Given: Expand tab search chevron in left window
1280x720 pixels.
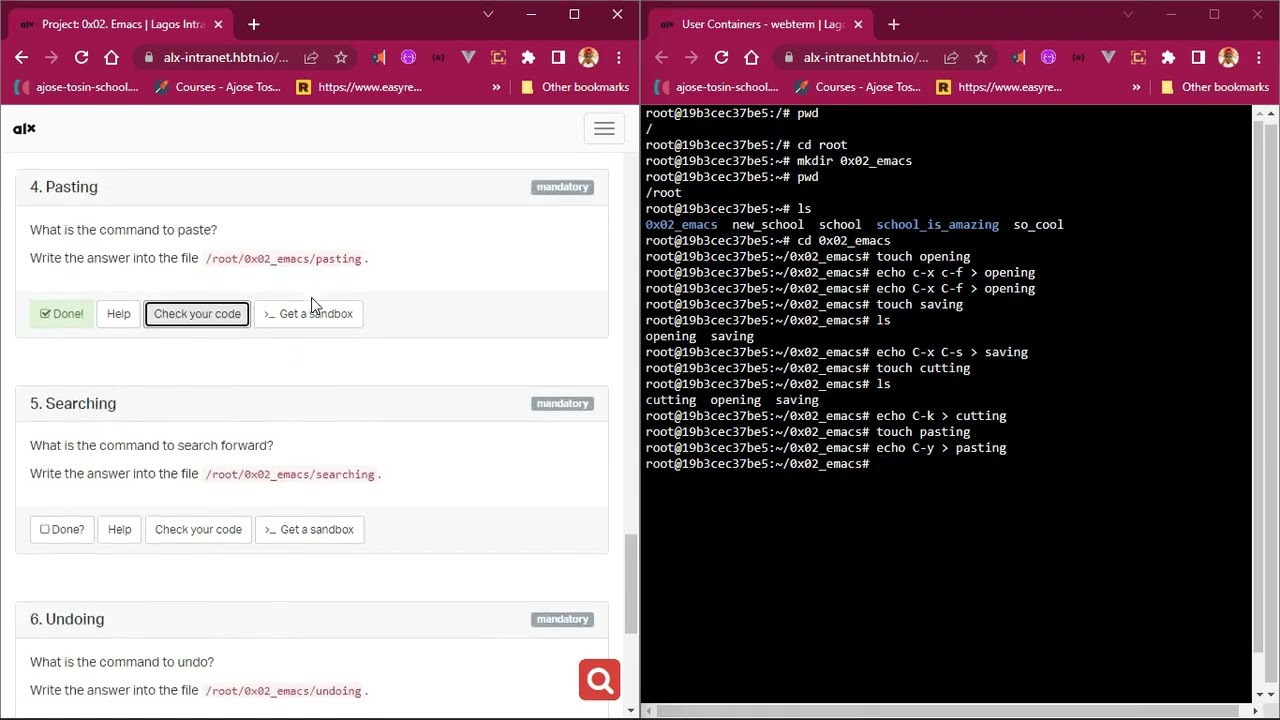Looking at the screenshot, I should tap(488, 14).
